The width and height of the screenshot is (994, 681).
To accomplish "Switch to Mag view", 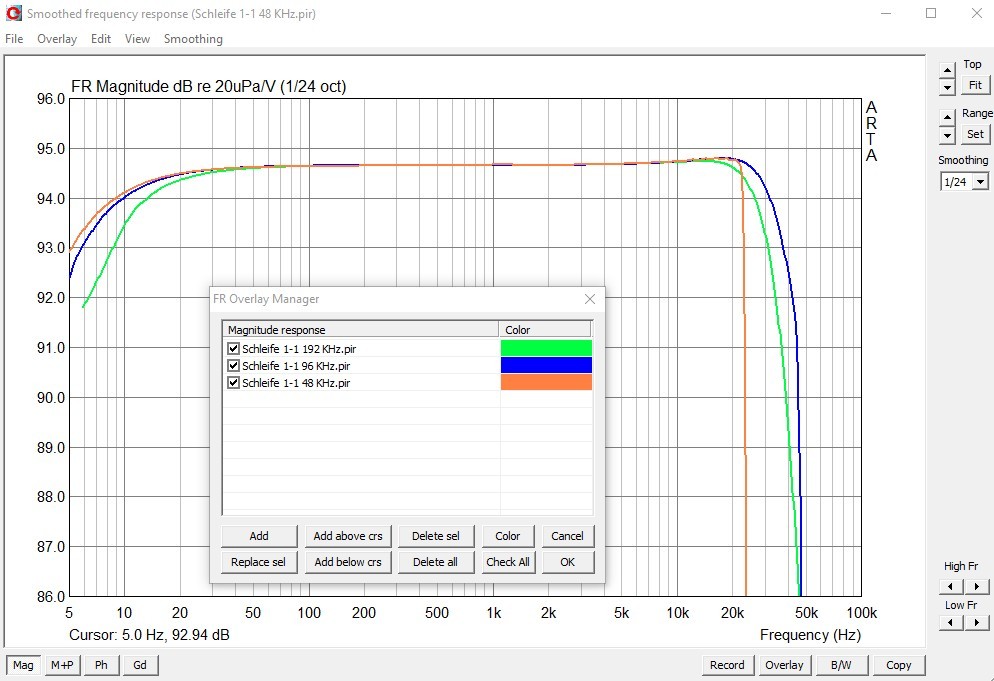I will 23,665.
